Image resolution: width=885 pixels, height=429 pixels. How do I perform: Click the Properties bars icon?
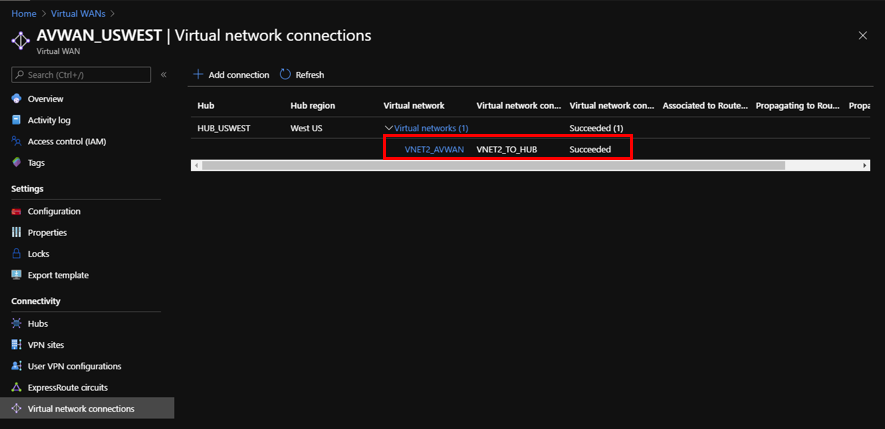point(16,233)
